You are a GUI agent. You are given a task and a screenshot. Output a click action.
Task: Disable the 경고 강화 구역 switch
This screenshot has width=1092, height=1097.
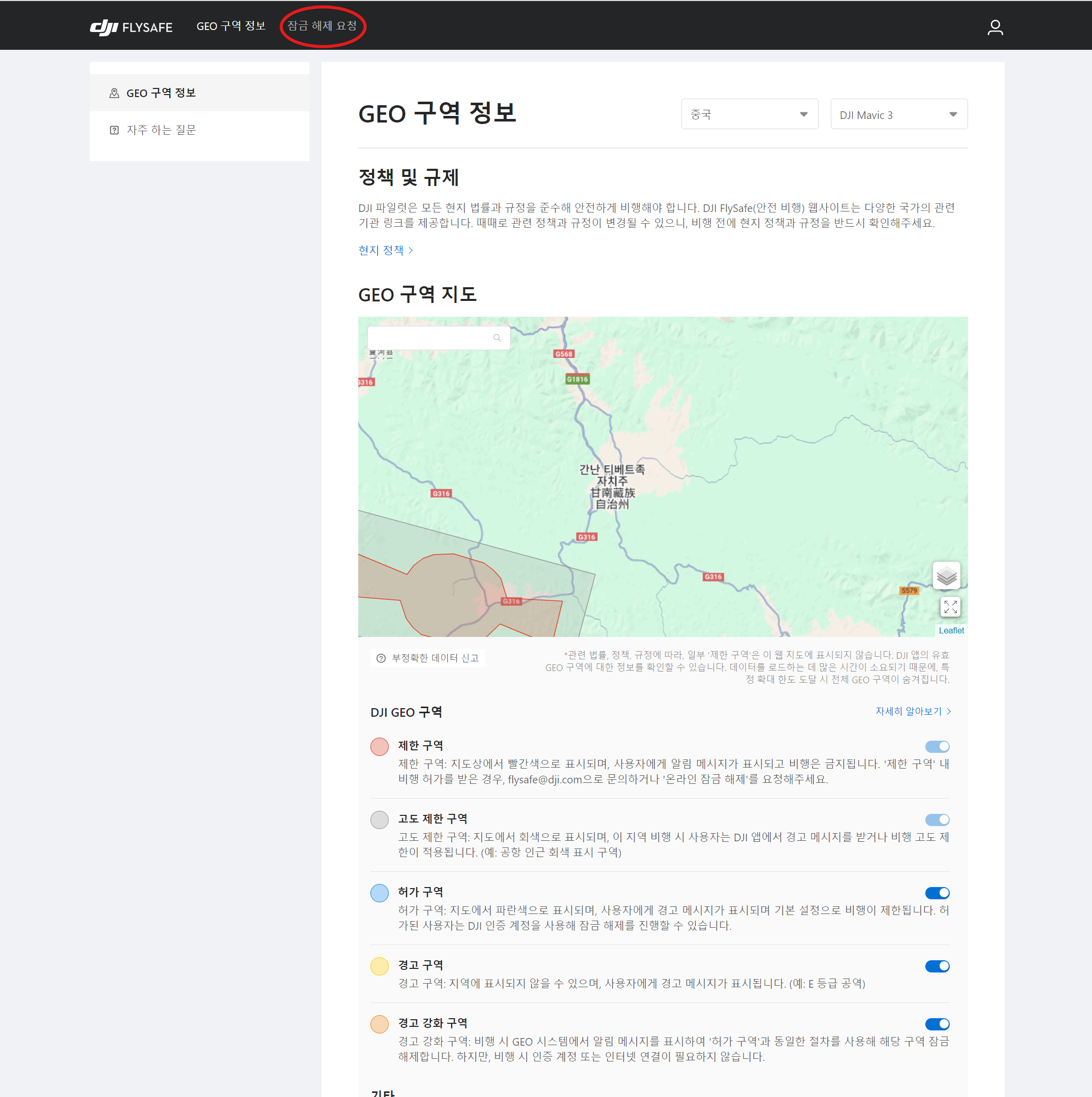coord(937,1024)
